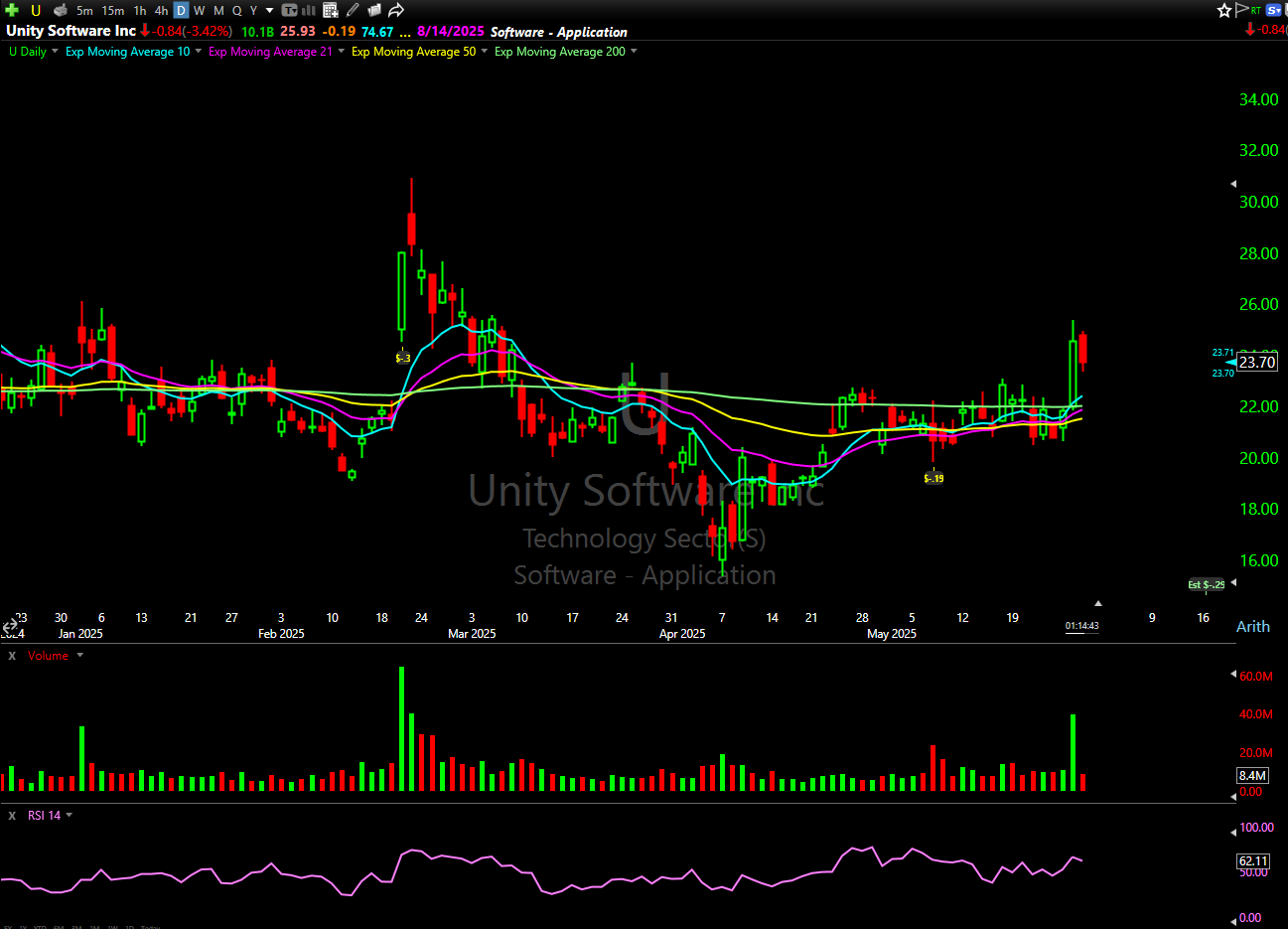Click the RSI 14 label

(44, 816)
